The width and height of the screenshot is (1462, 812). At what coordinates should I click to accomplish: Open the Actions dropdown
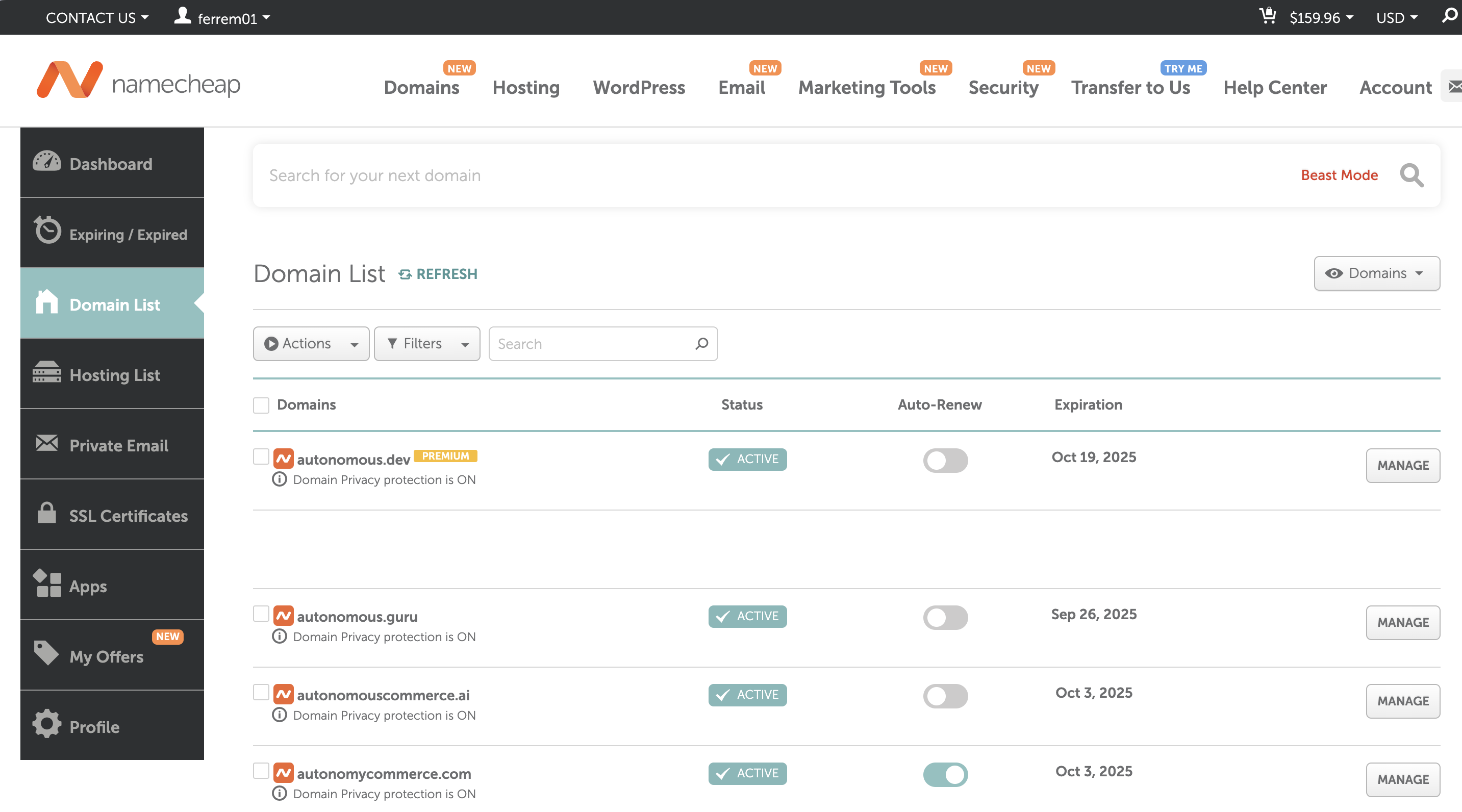311,343
